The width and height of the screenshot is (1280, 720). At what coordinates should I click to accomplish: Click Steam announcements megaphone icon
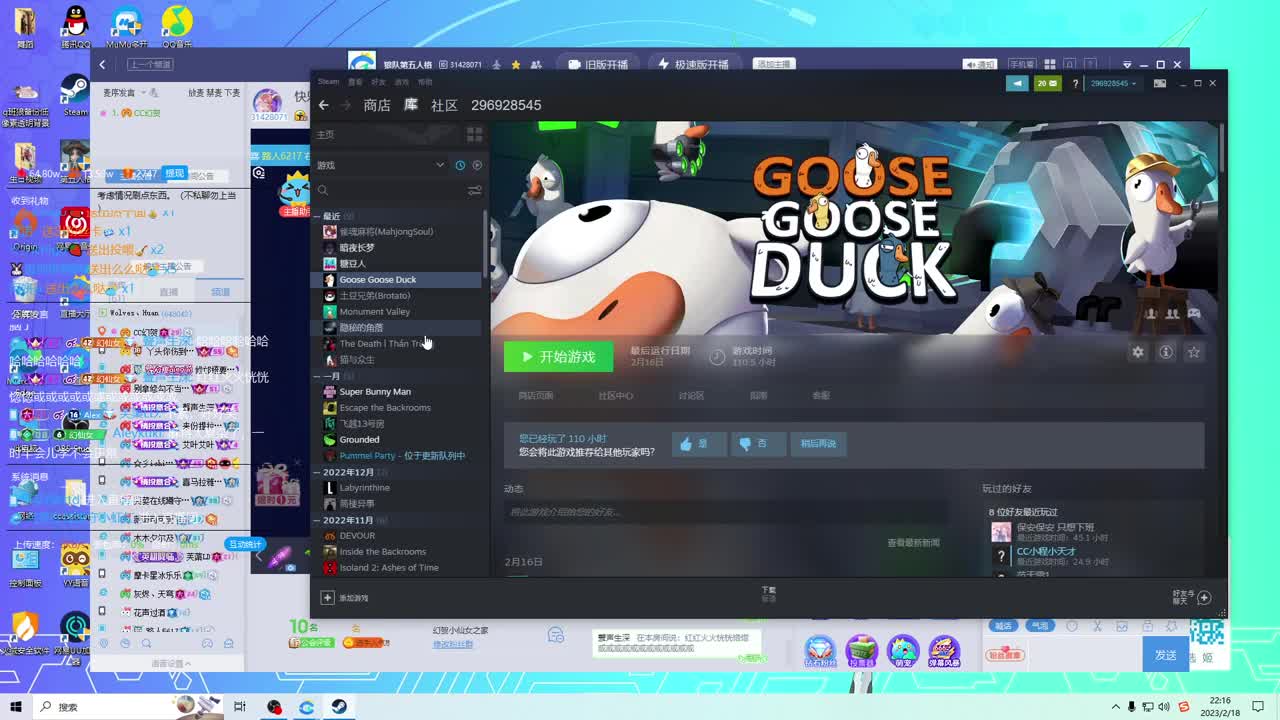[1018, 83]
